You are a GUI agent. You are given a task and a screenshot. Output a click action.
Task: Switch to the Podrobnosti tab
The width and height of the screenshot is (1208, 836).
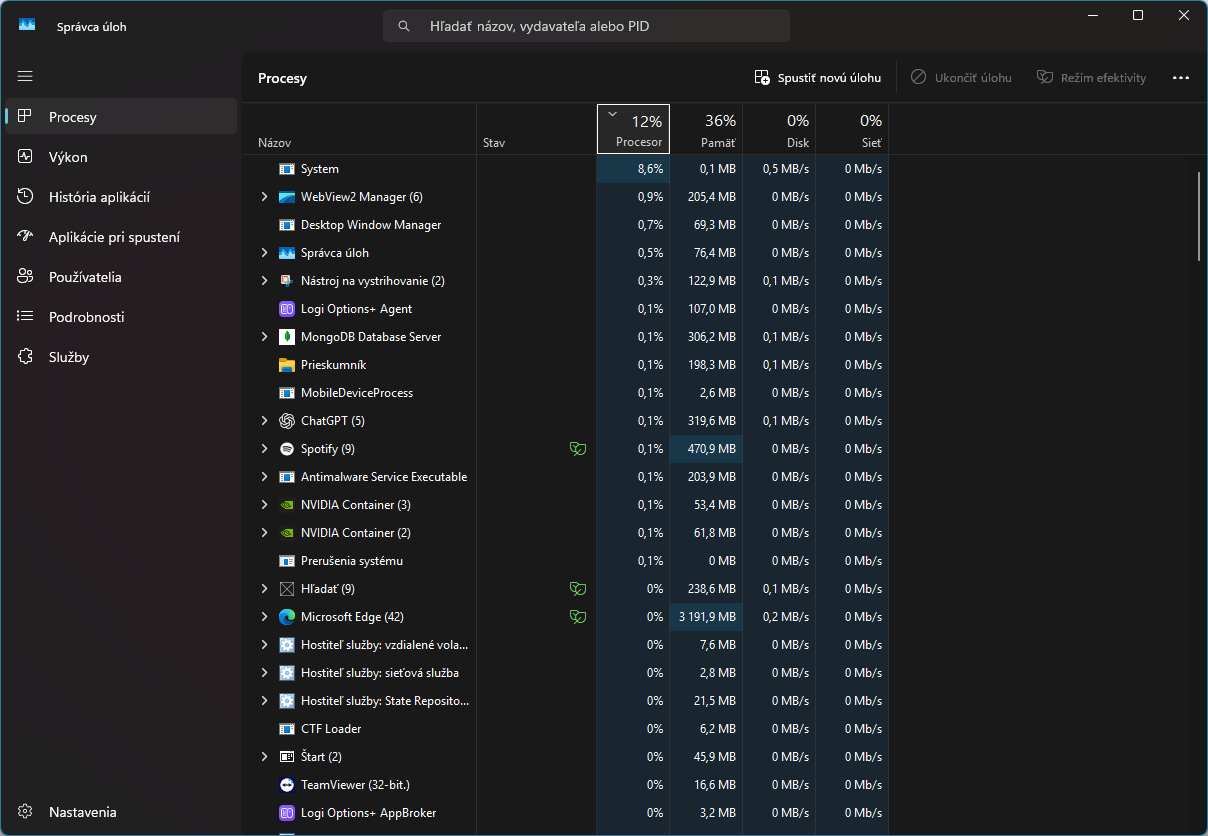tap(121, 317)
